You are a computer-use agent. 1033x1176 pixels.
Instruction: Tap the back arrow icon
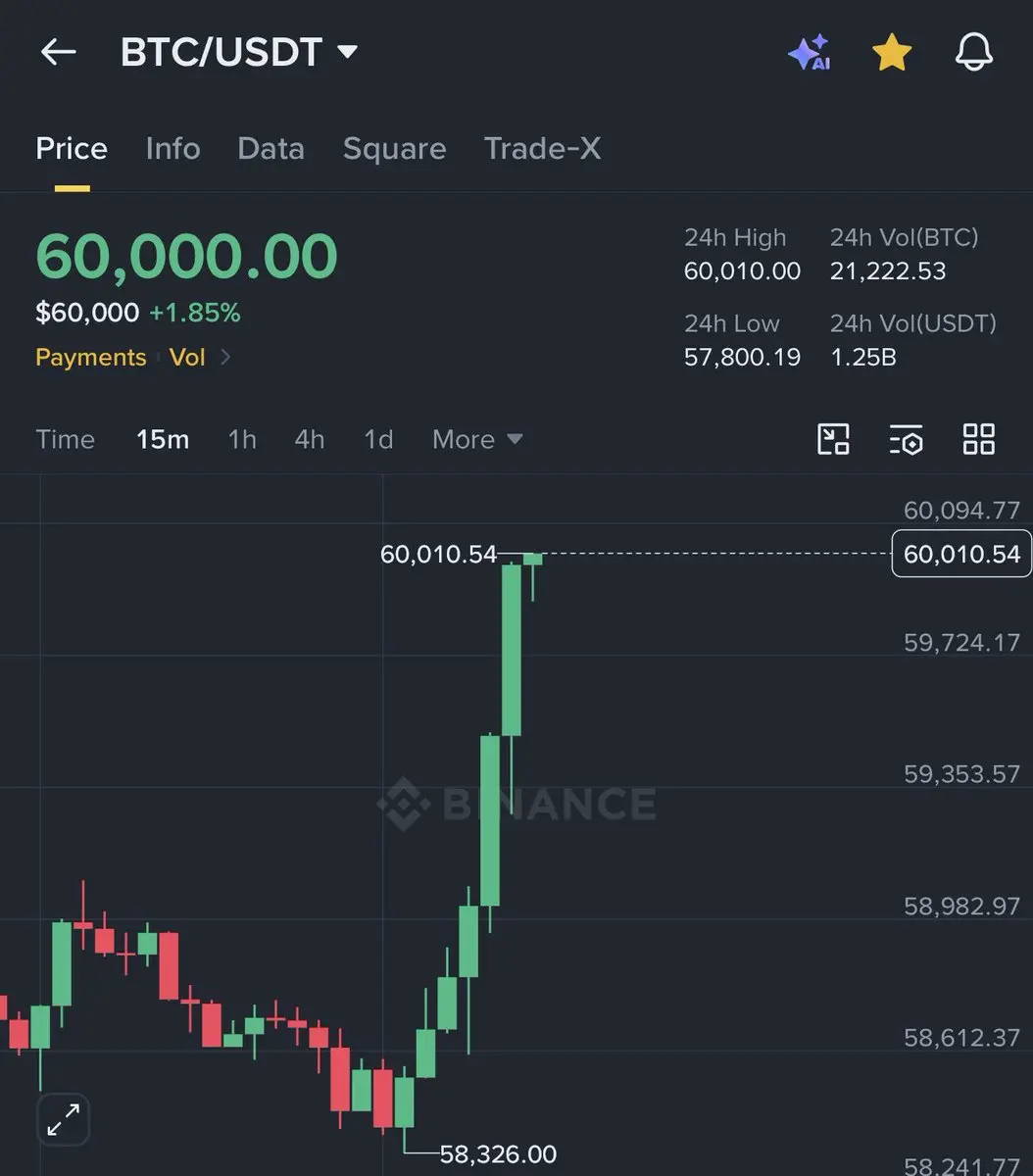(58, 52)
